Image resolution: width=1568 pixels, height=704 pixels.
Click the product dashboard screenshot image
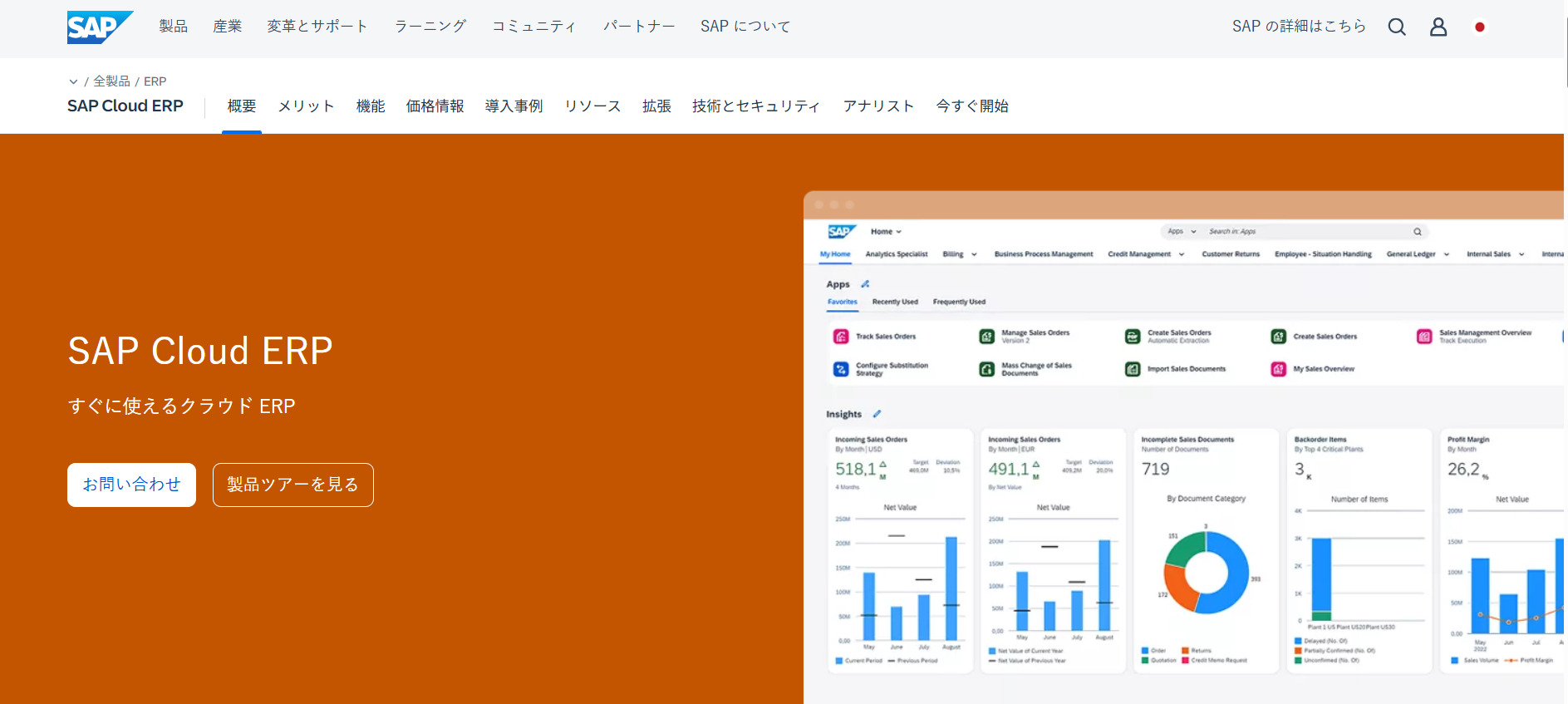tap(1183, 447)
